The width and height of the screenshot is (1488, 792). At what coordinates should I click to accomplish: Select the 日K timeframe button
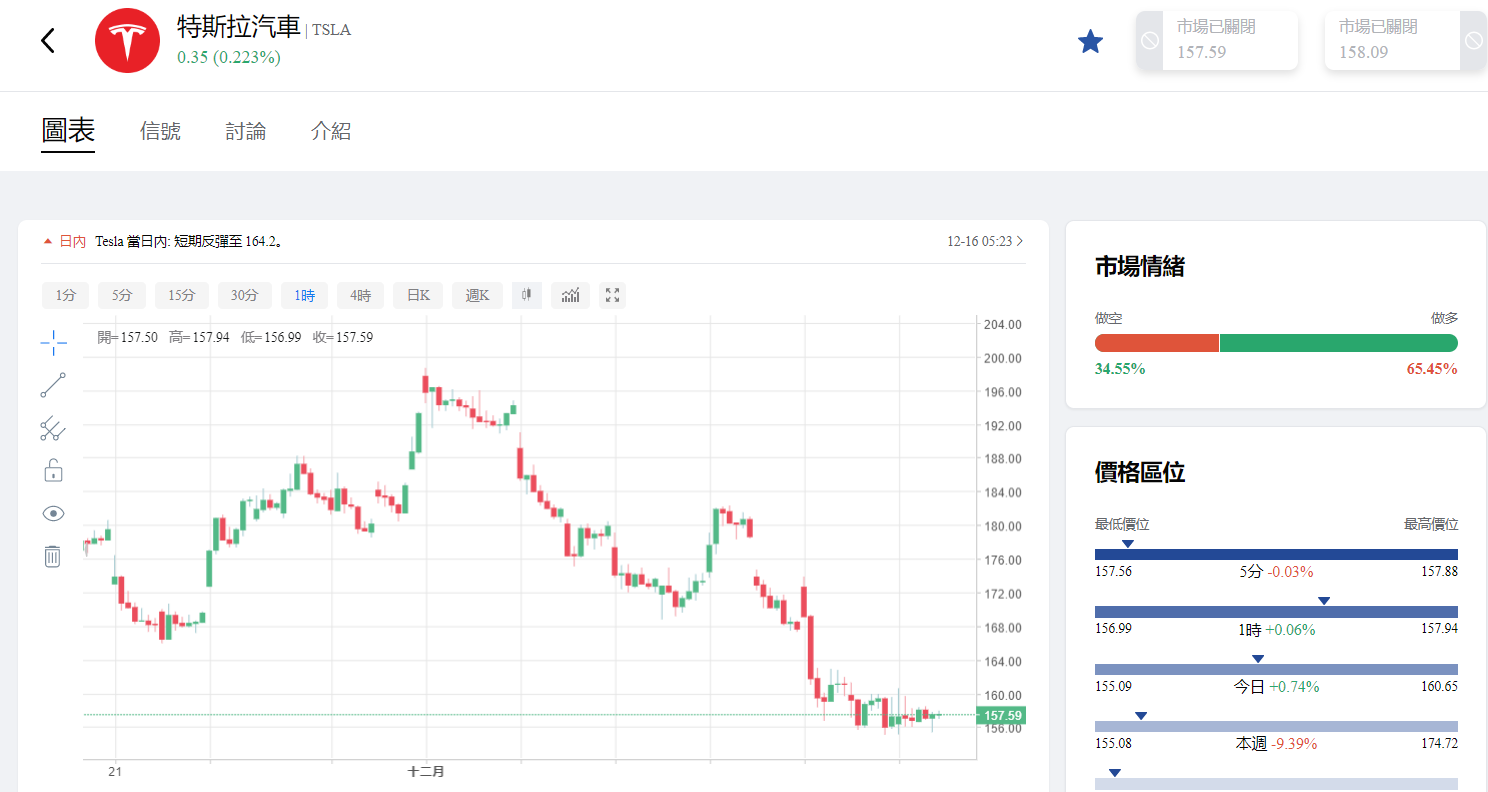pos(418,295)
